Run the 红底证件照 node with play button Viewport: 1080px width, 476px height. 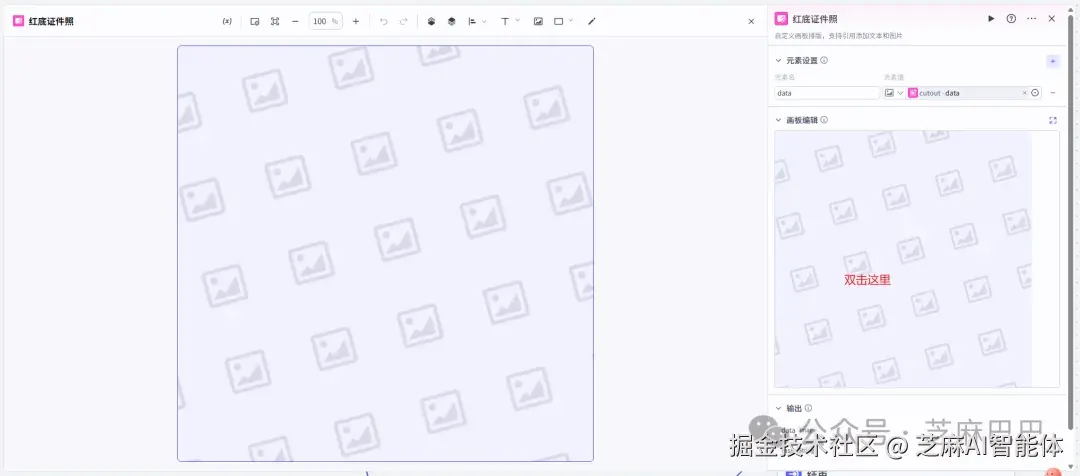(x=991, y=19)
